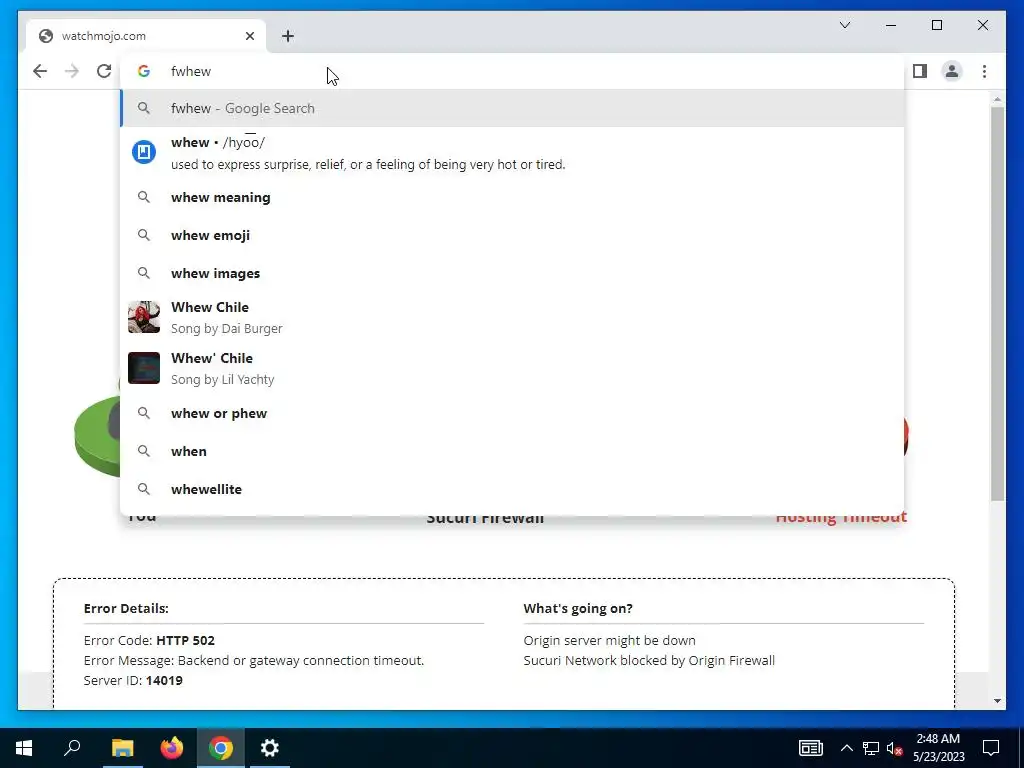Open Settings gear from the taskbar

(x=270, y=748)
